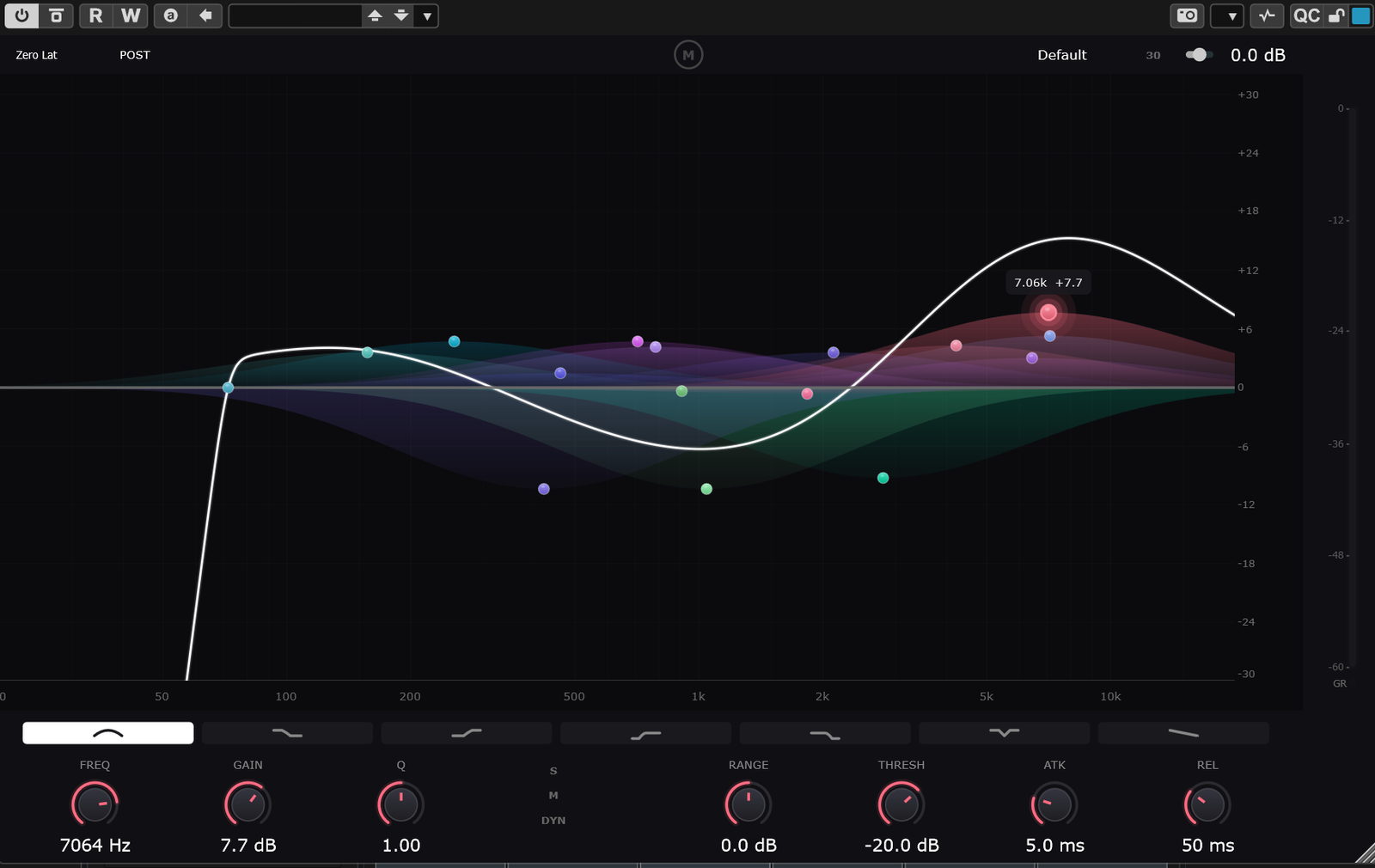The width and height of the screenshot is (1375, 868).
Task: Click the circled M button at top center
Action: [688, 55]
